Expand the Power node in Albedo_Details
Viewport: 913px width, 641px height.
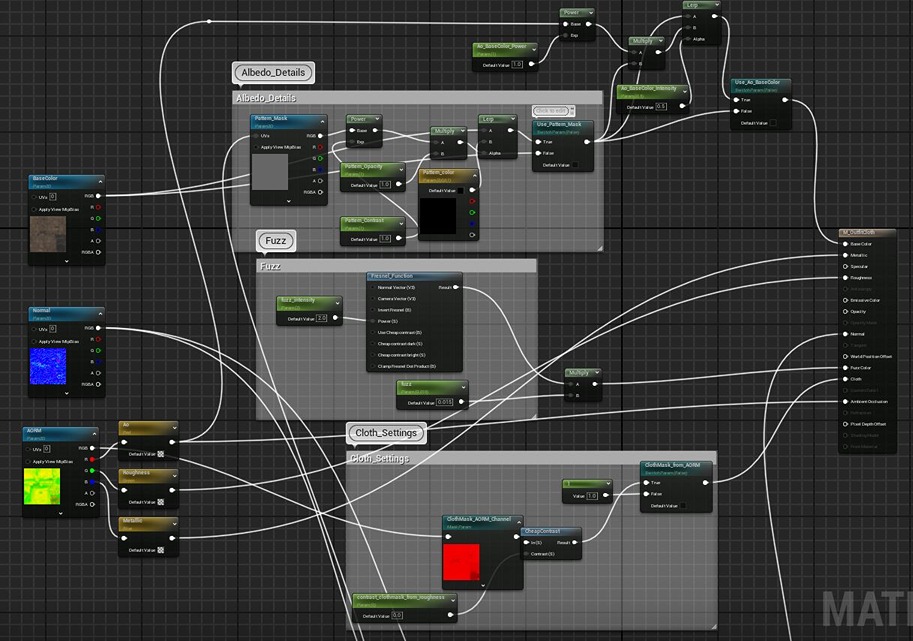(376, 119)
